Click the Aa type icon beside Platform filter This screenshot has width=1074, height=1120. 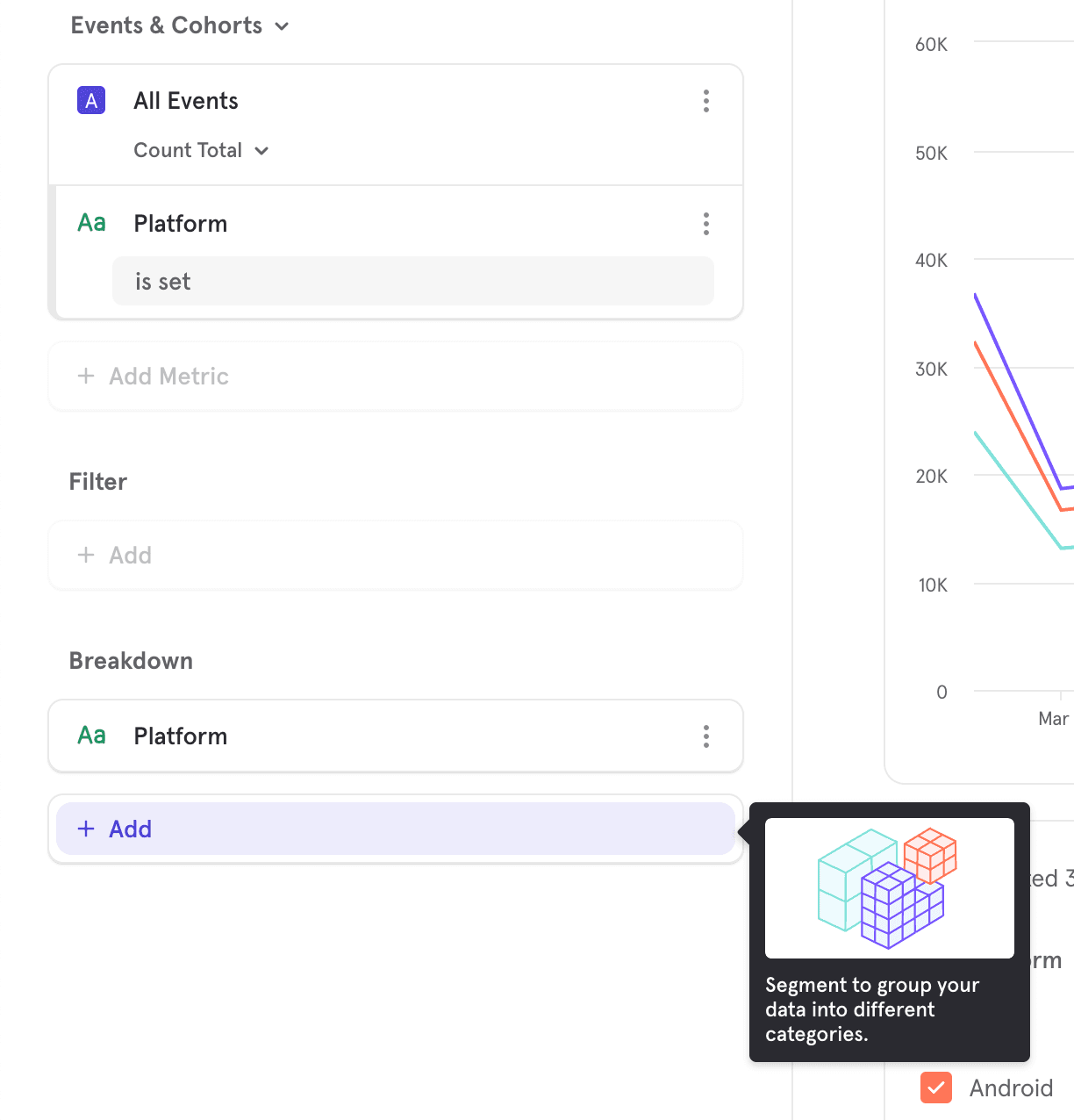92,223
